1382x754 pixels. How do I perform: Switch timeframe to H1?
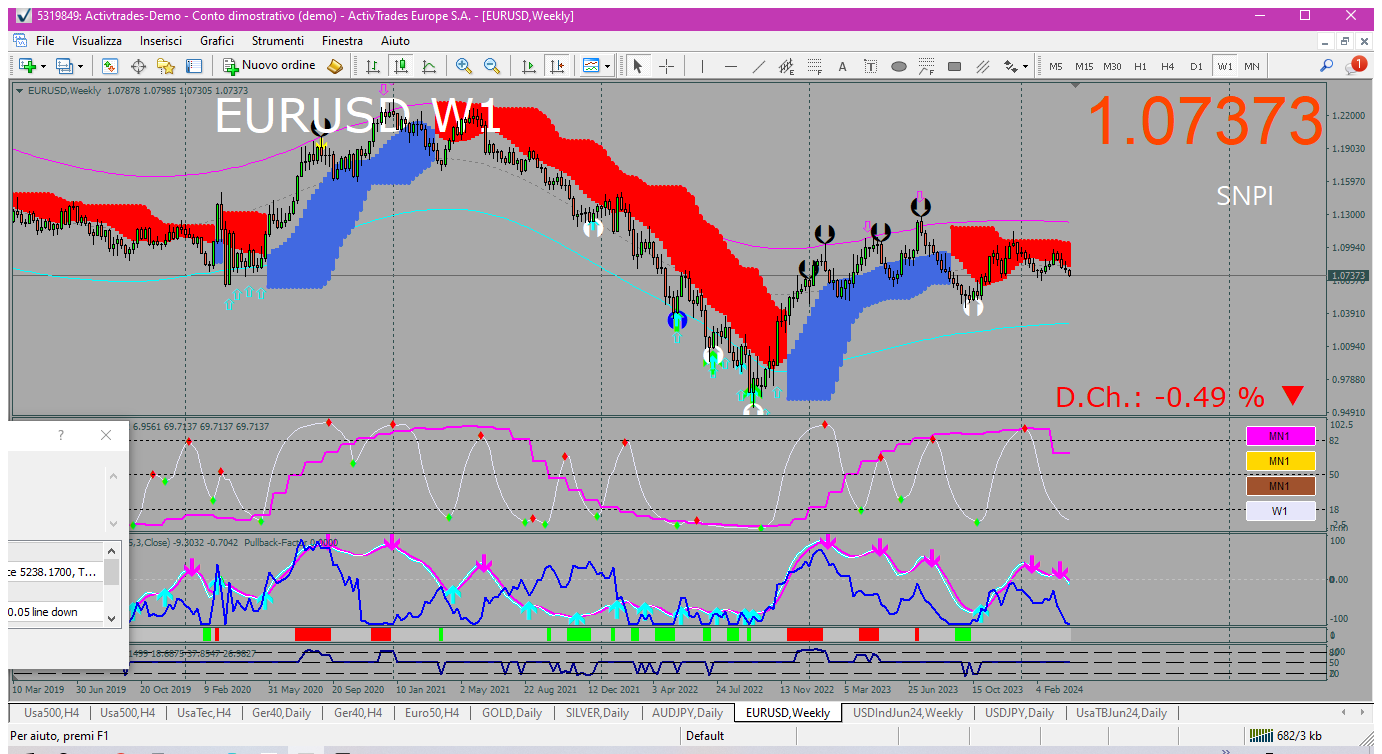coord(1140,66)
